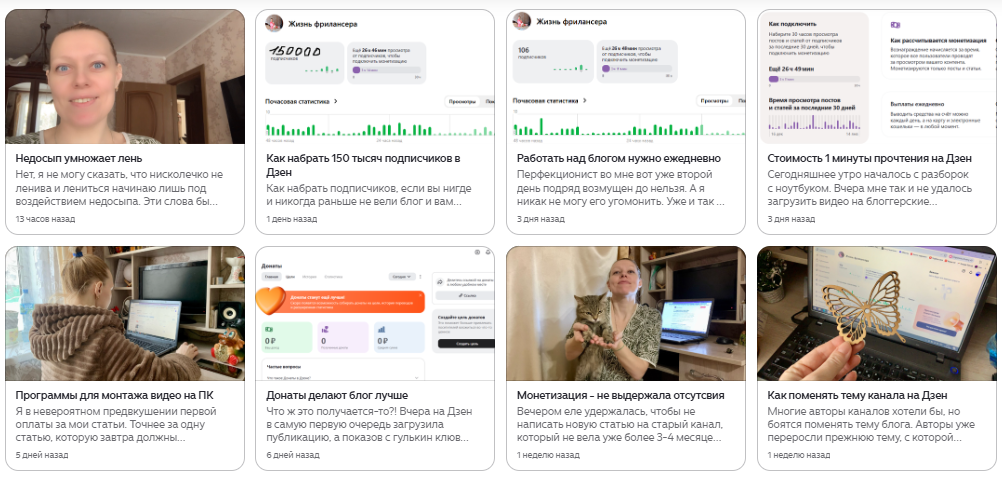Viewport: 1002px width, 480px height.
Task: Click the orange heart icon in the Донаты thumbnail
Action: [x=271, y=300]
